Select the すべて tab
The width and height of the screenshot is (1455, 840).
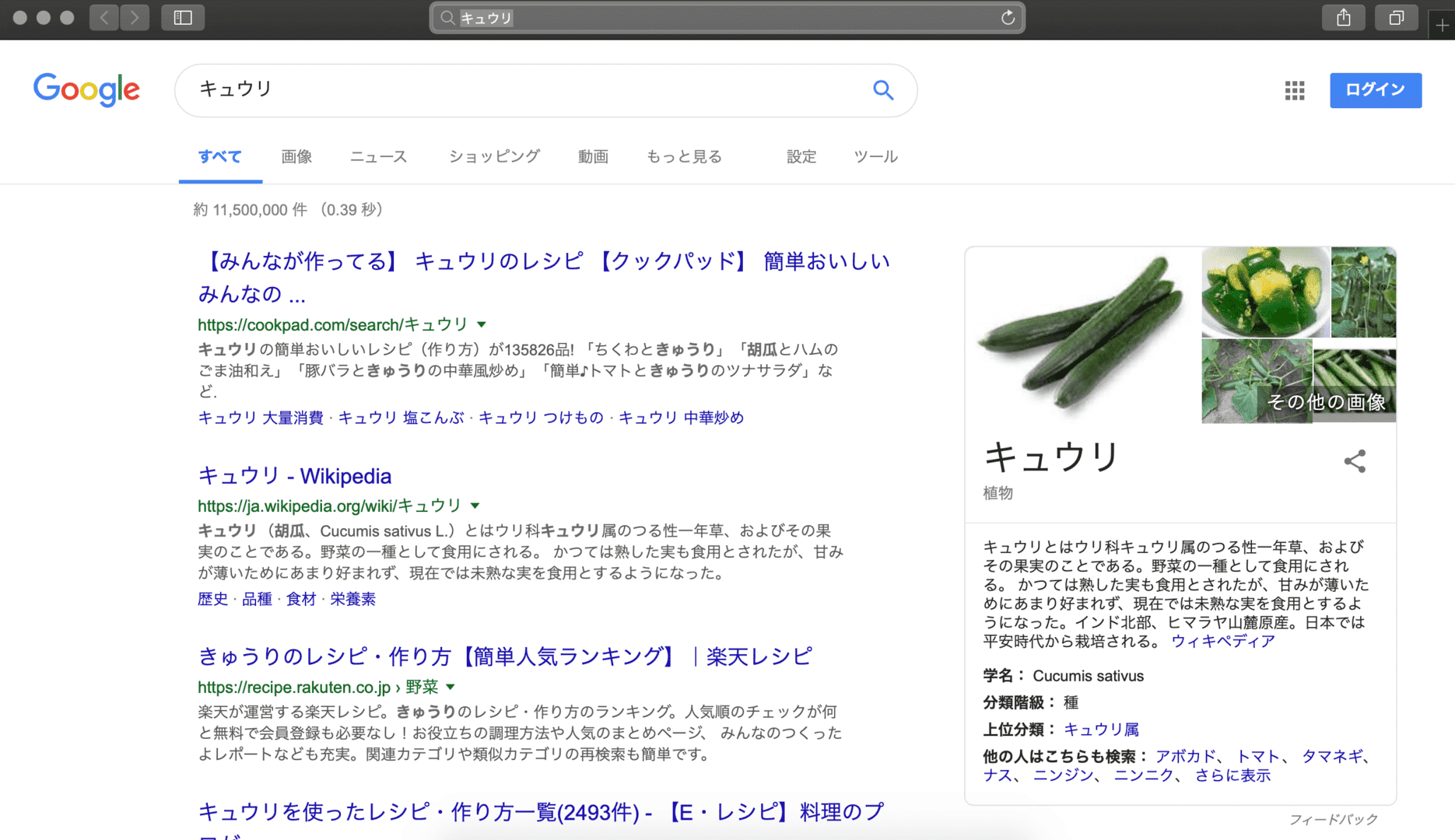click(x=220, y=156)
